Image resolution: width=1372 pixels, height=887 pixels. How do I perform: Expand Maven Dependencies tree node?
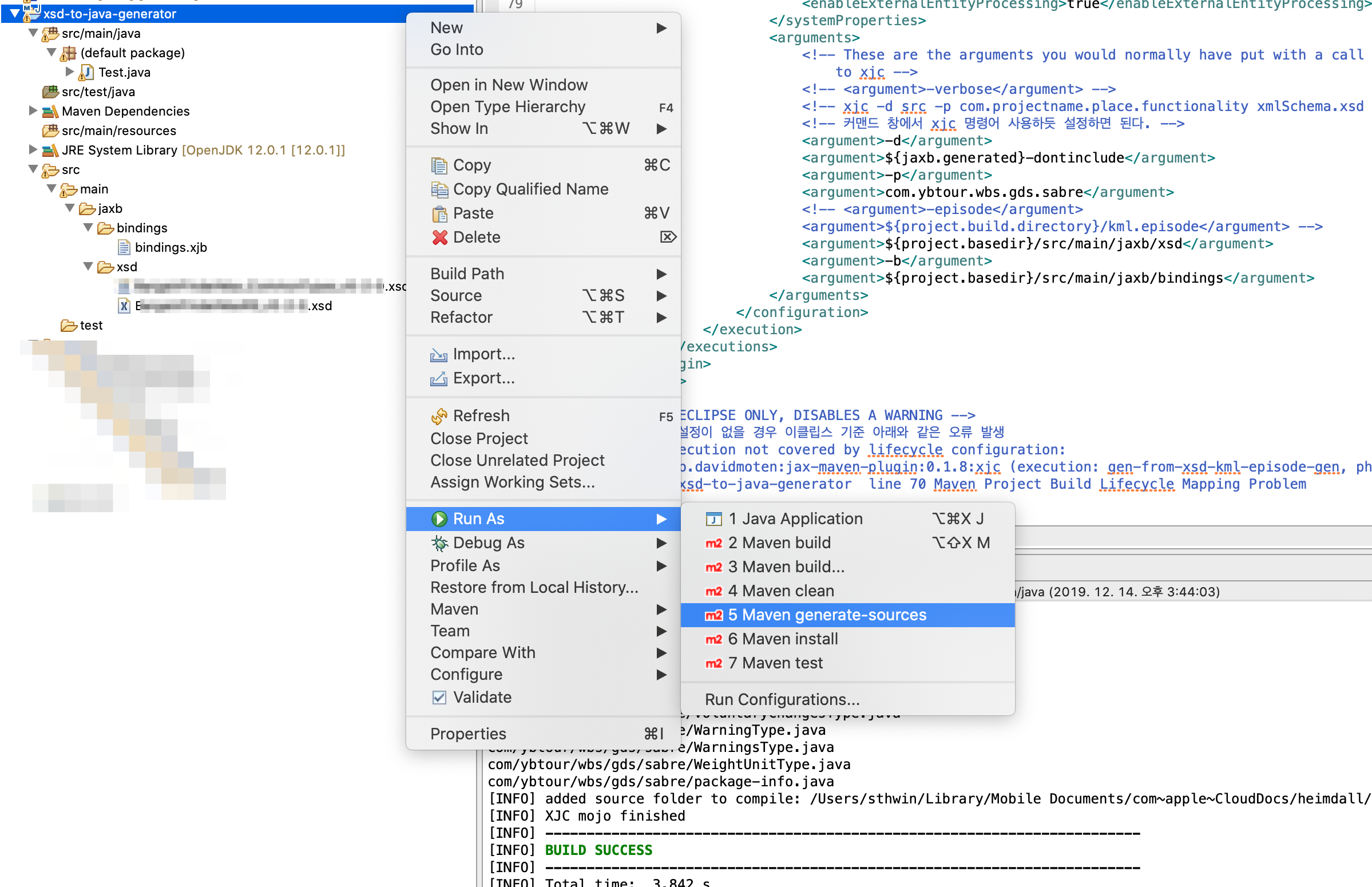point(32,110)
